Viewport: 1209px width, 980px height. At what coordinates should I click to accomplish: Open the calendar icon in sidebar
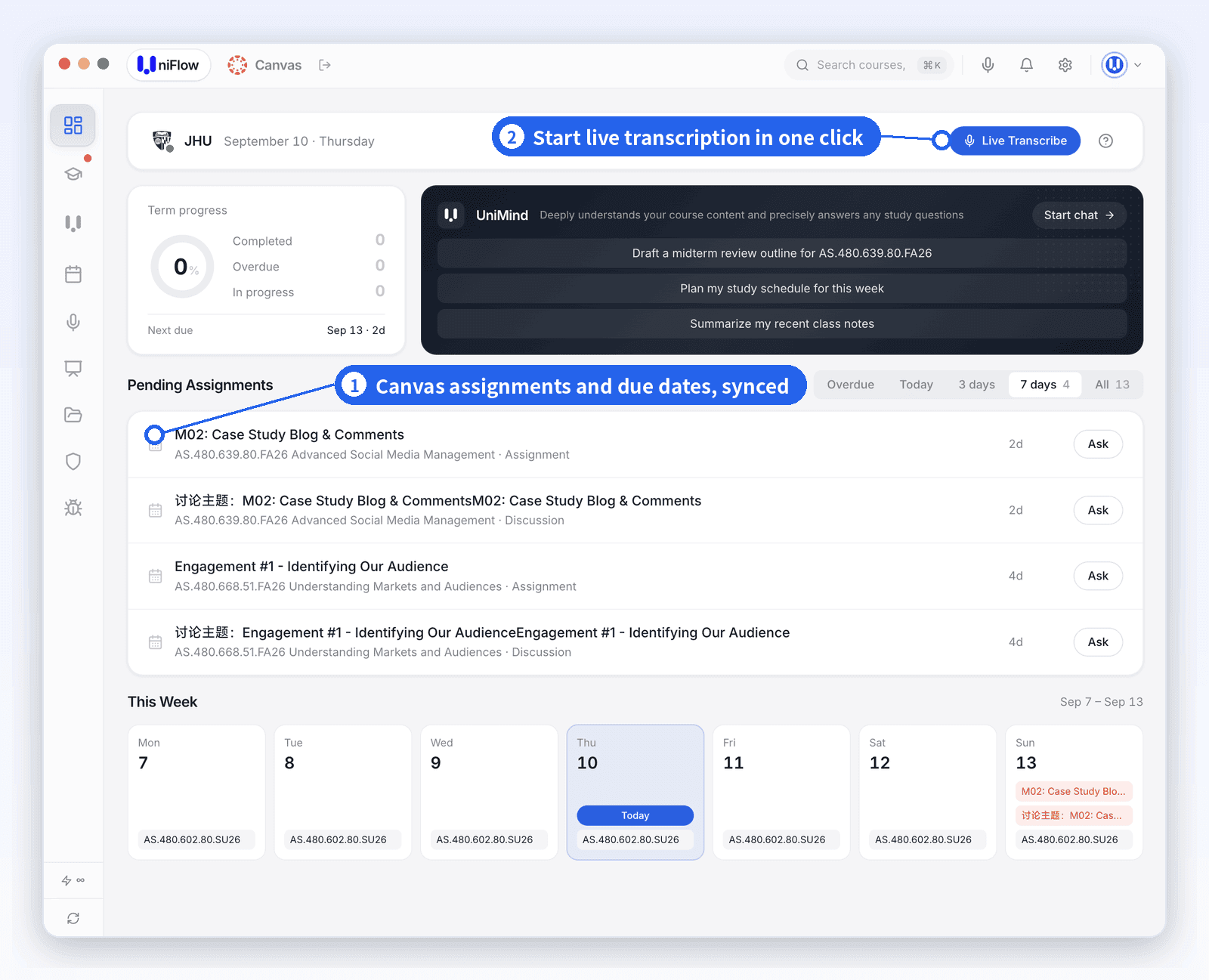(73, 274)
